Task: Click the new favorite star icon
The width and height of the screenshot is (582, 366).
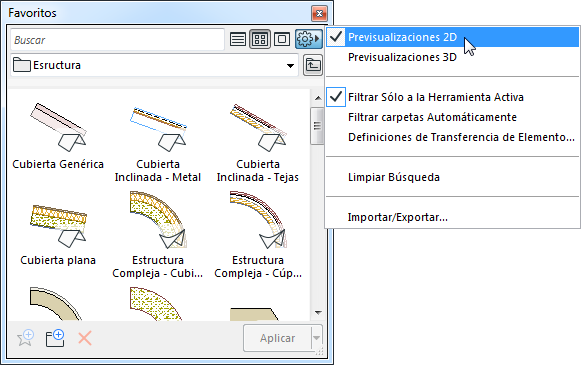Action: [x=26, y=338]
